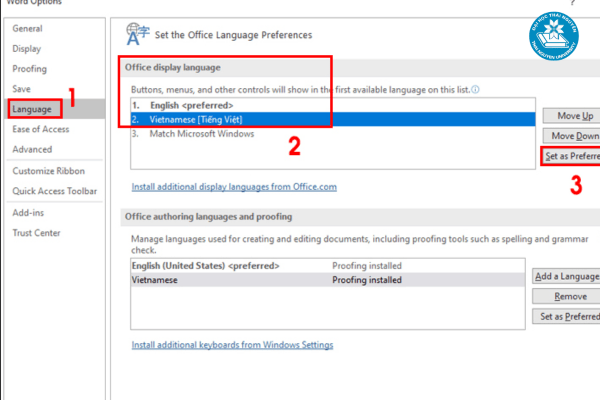Select English <preferred> display language row

(333, 105)
